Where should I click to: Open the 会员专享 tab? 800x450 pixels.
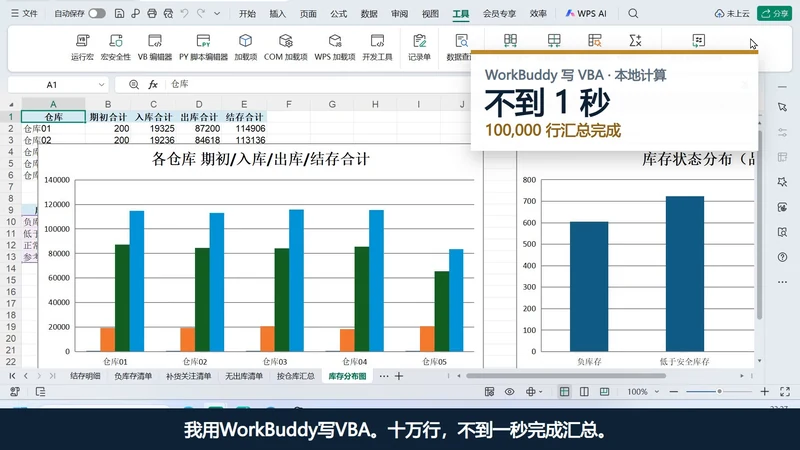click(x=499, y=14)
